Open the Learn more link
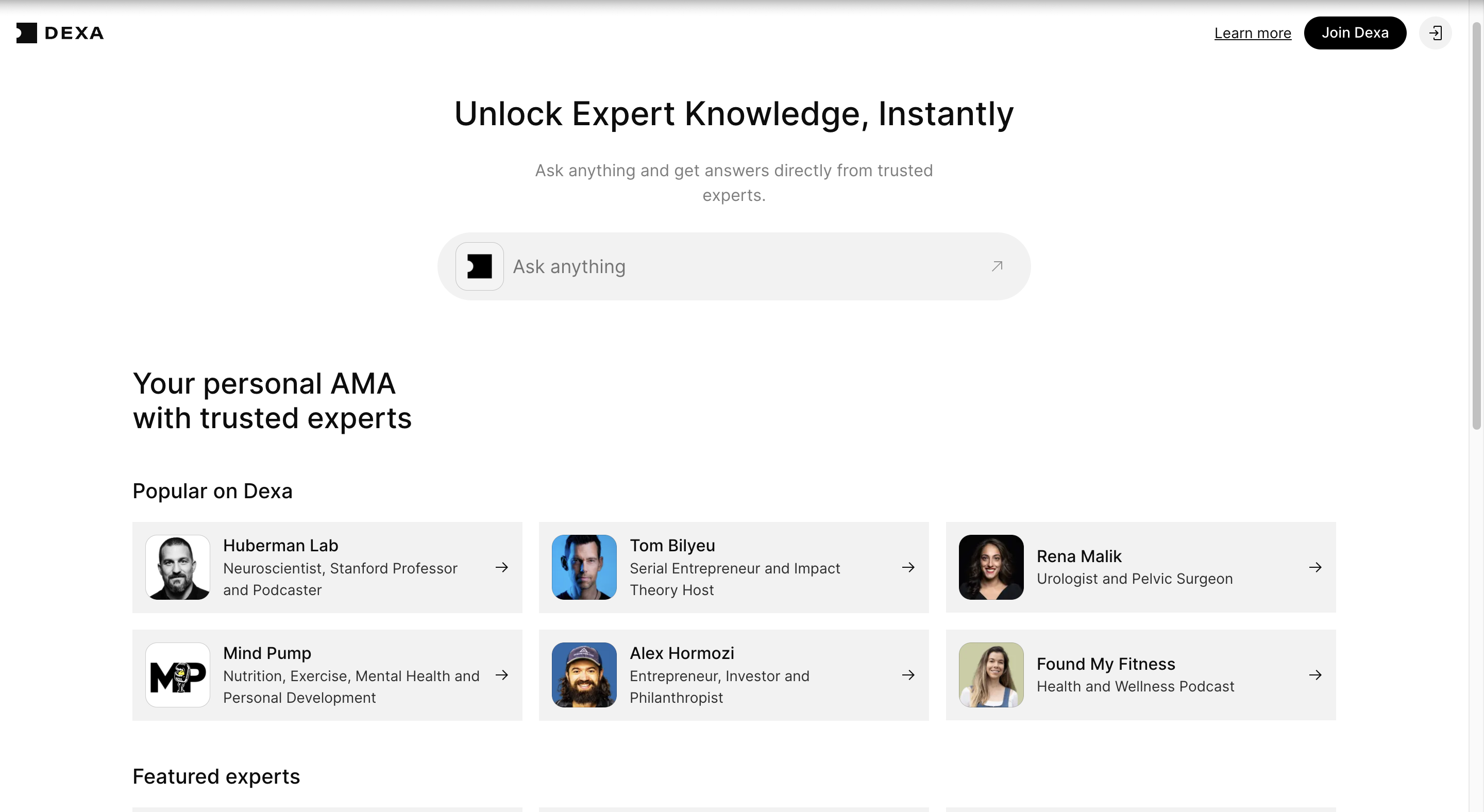This screenshot has width=1484, height=812. coord(1253,33)
